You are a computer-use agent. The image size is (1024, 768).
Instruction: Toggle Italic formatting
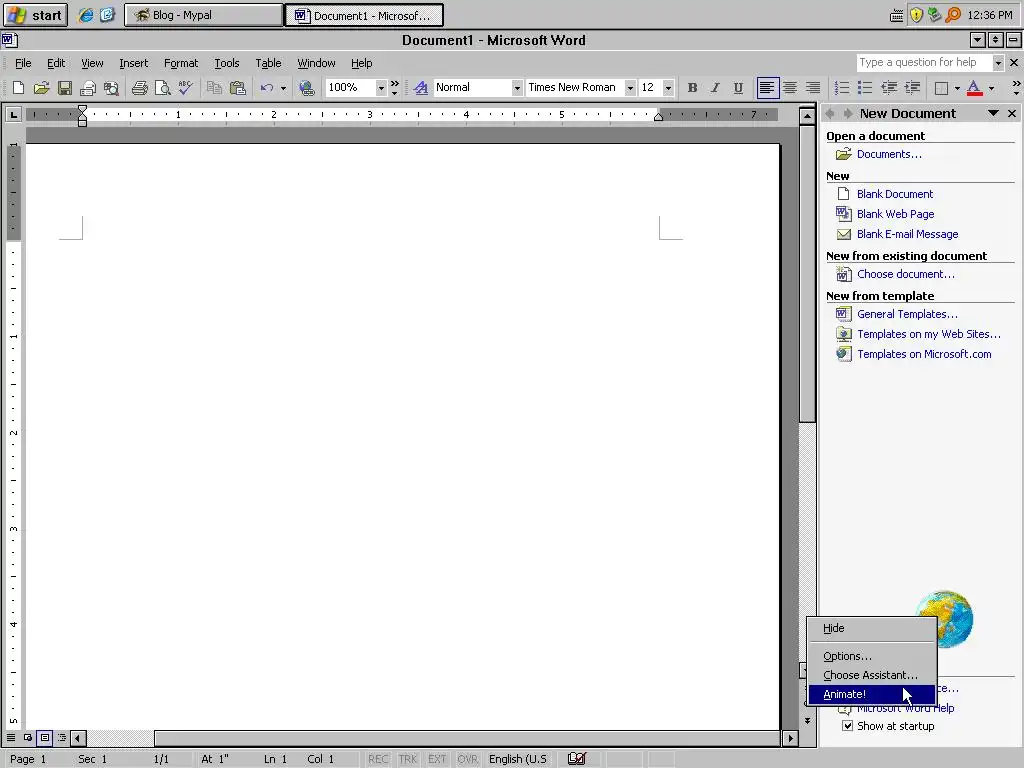715,88
